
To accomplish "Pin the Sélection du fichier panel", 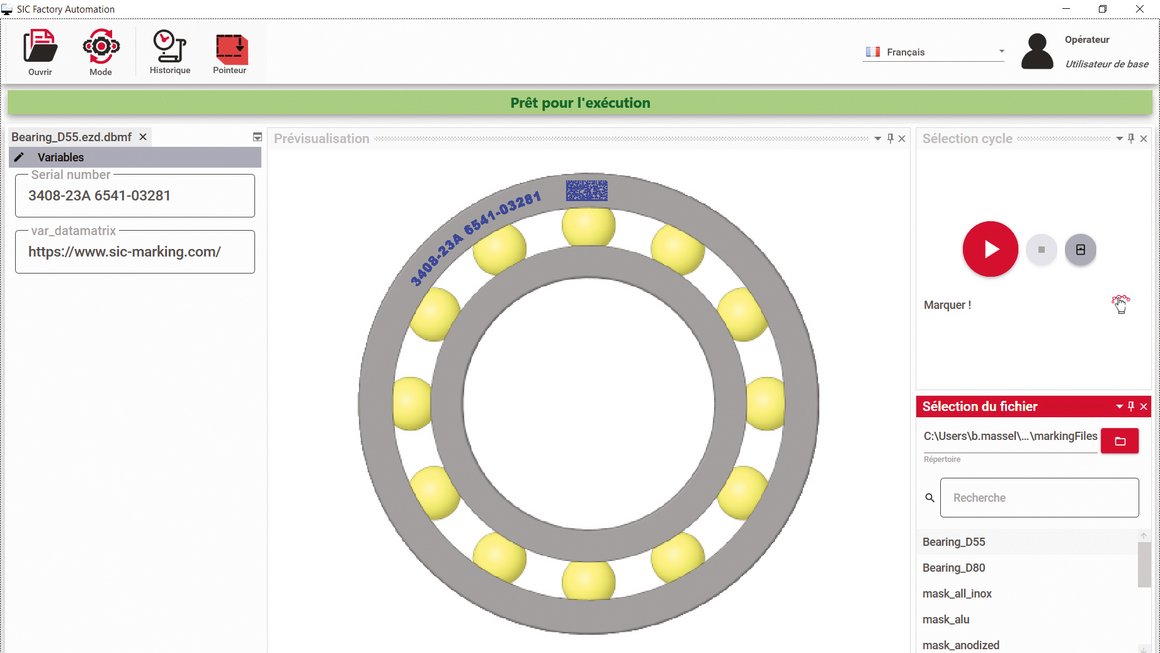I will pos(1131,406).
